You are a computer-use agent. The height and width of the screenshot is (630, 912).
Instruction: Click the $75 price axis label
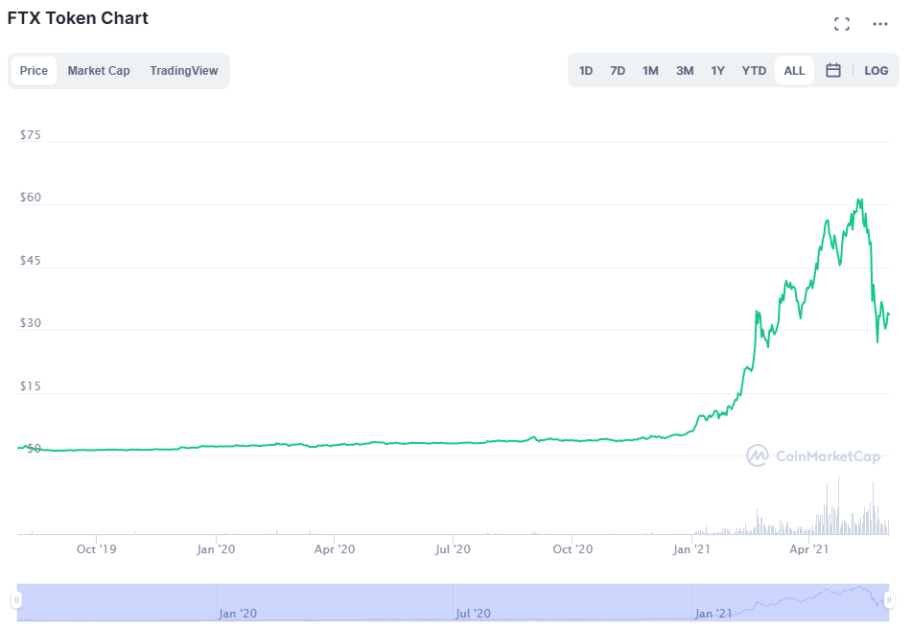point(30,135)
